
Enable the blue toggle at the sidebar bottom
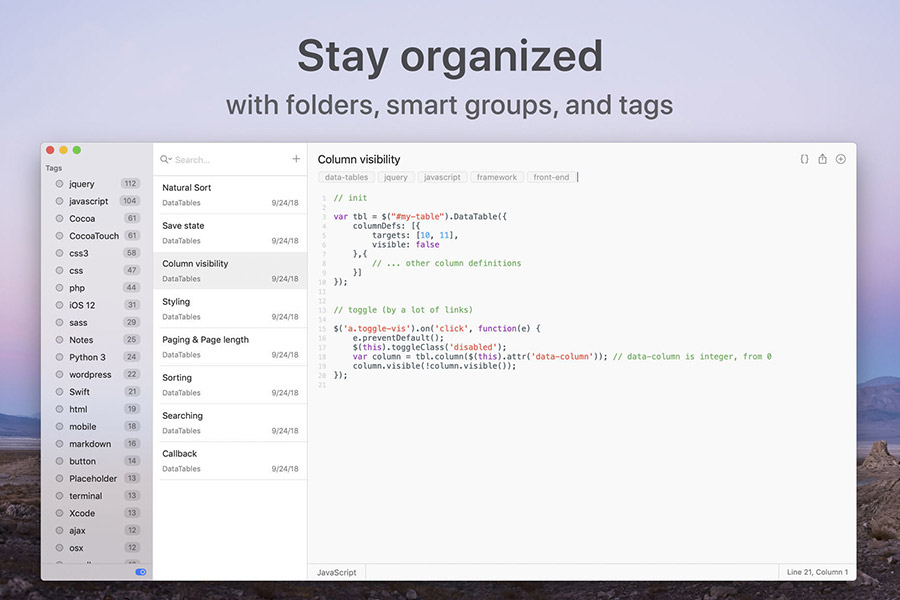(x=140, y=572)
